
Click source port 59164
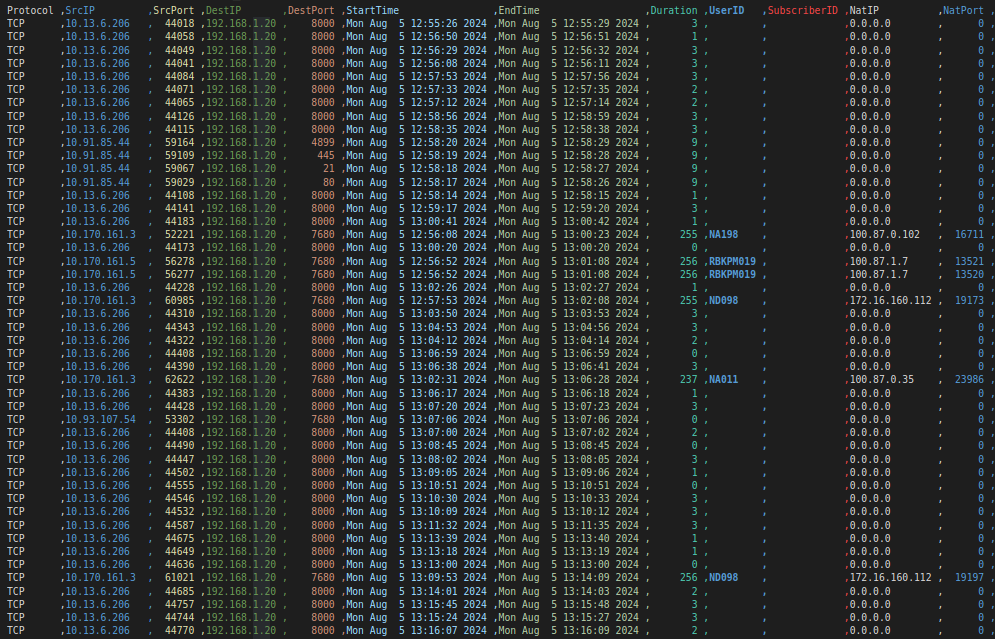click(x=180, y=142)
